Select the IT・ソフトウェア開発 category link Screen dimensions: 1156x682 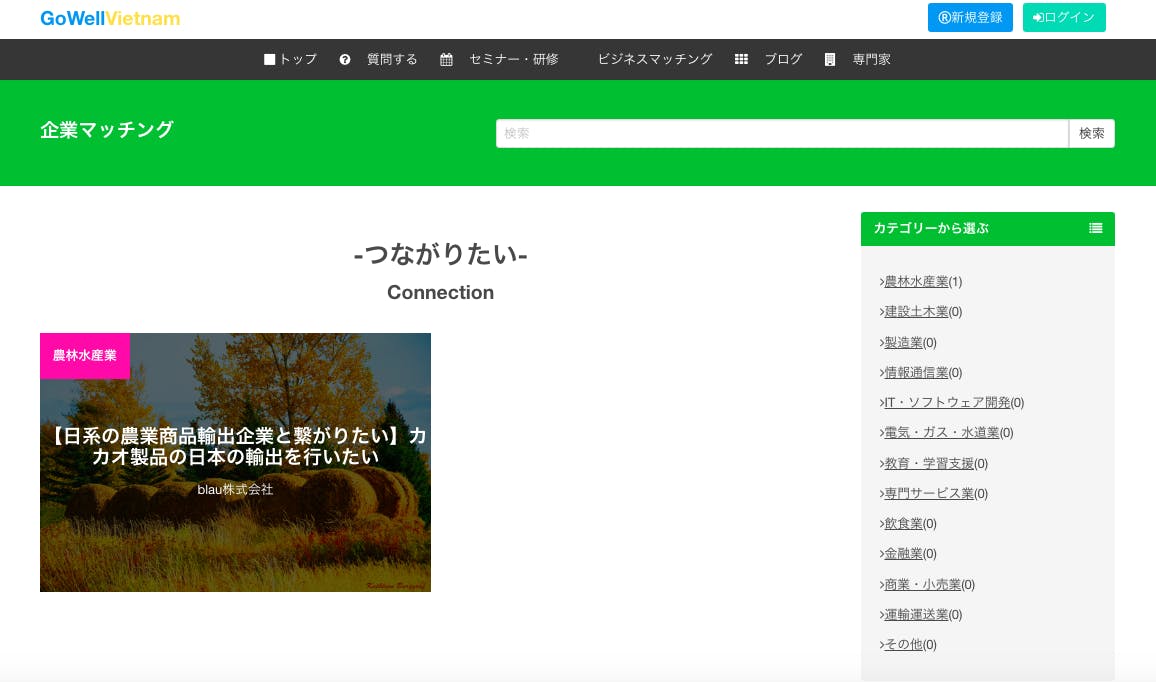[x=947, y=403]
